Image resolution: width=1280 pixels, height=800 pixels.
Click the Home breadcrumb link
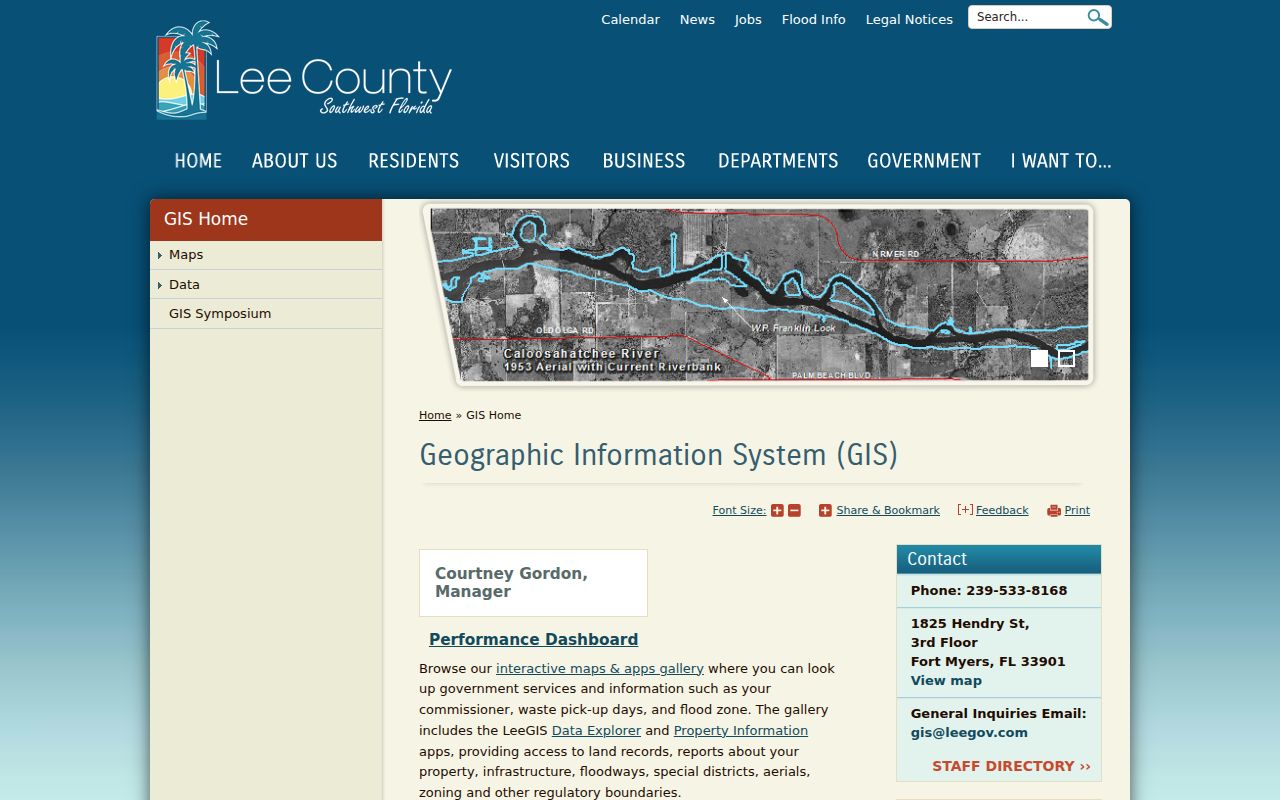pos(435,415)
